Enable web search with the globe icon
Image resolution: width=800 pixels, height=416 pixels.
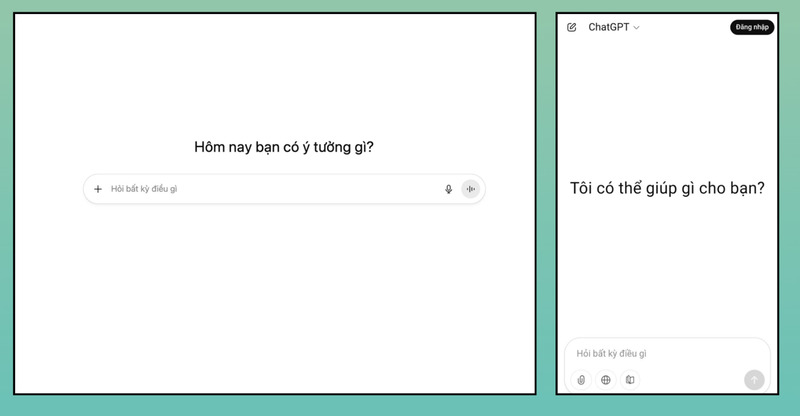coord(605,380)
